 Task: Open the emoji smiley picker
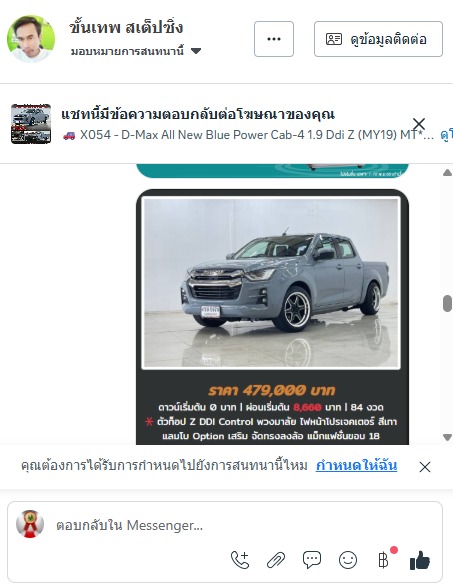click(348, 560)
